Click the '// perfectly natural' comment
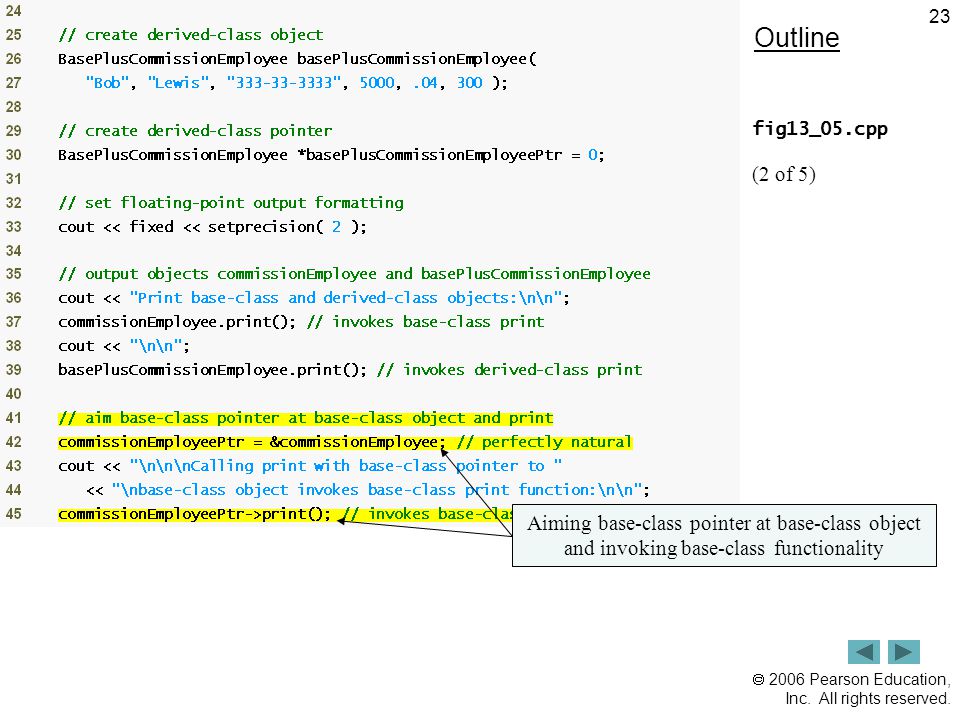The image size is (960, 720). [544, 442]
